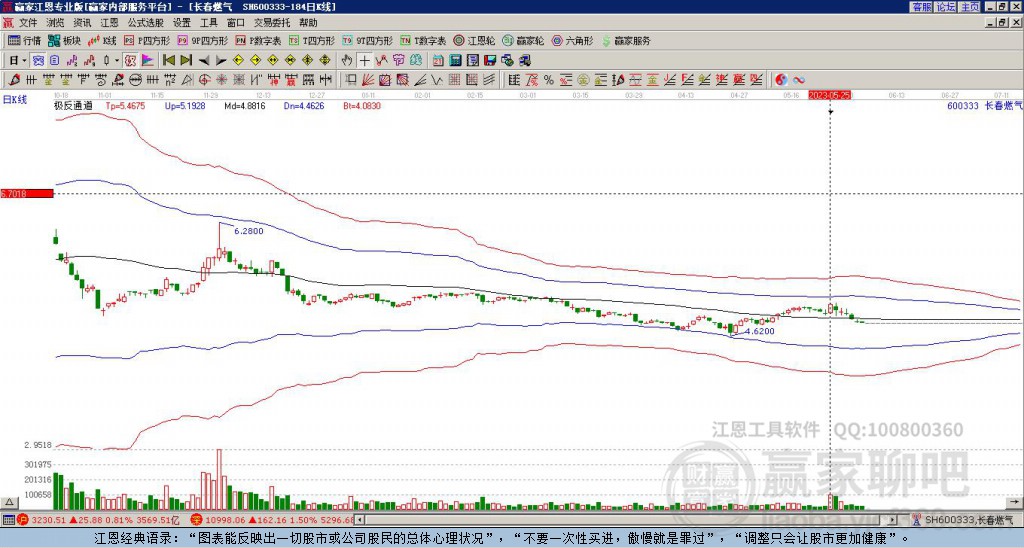The image size is (1024, 548).
Task: Open the calculator icon
Action: pos(455,60)
